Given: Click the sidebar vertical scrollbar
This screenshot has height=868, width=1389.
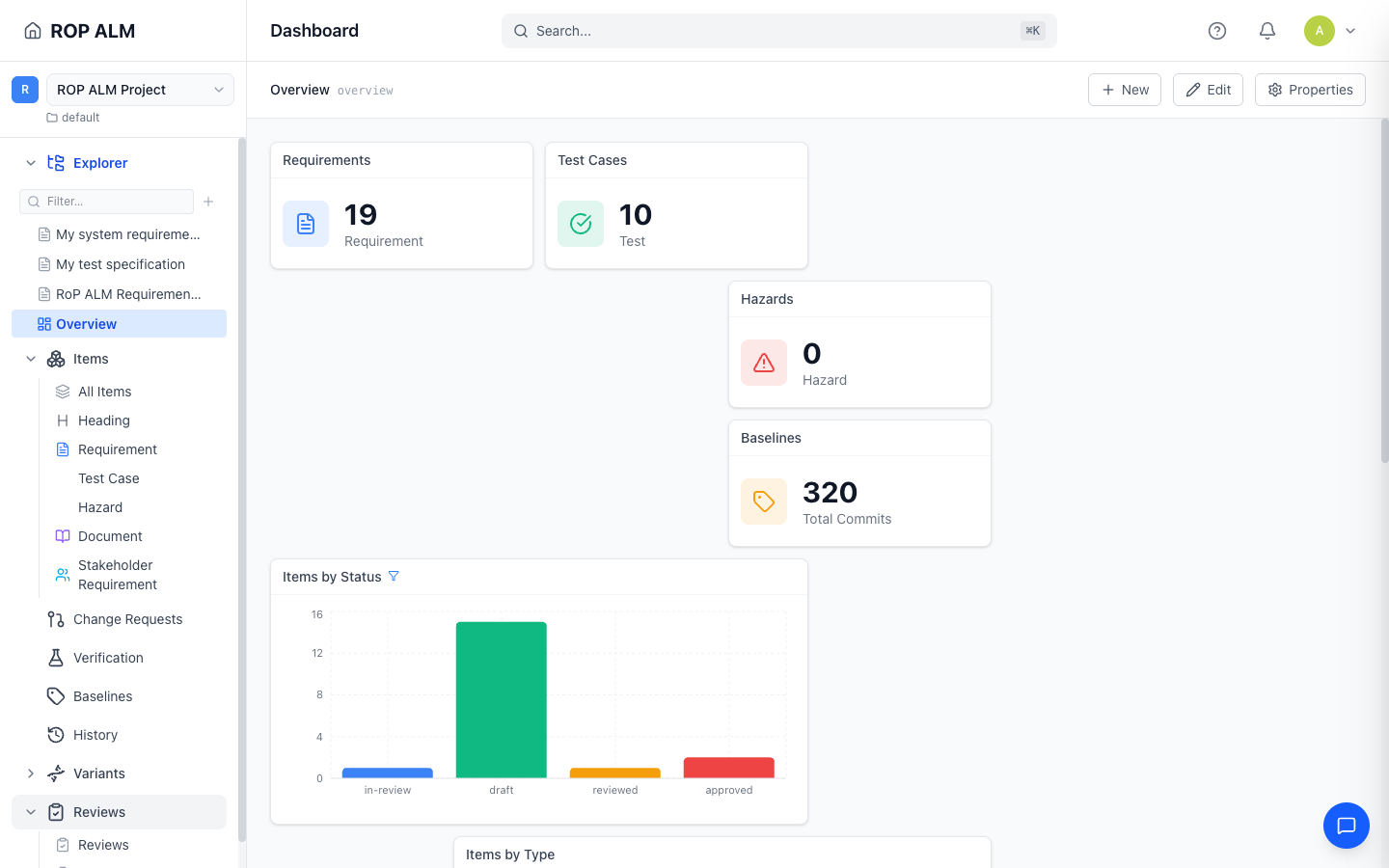Looking at the screenshot, I should click(242, 490).
